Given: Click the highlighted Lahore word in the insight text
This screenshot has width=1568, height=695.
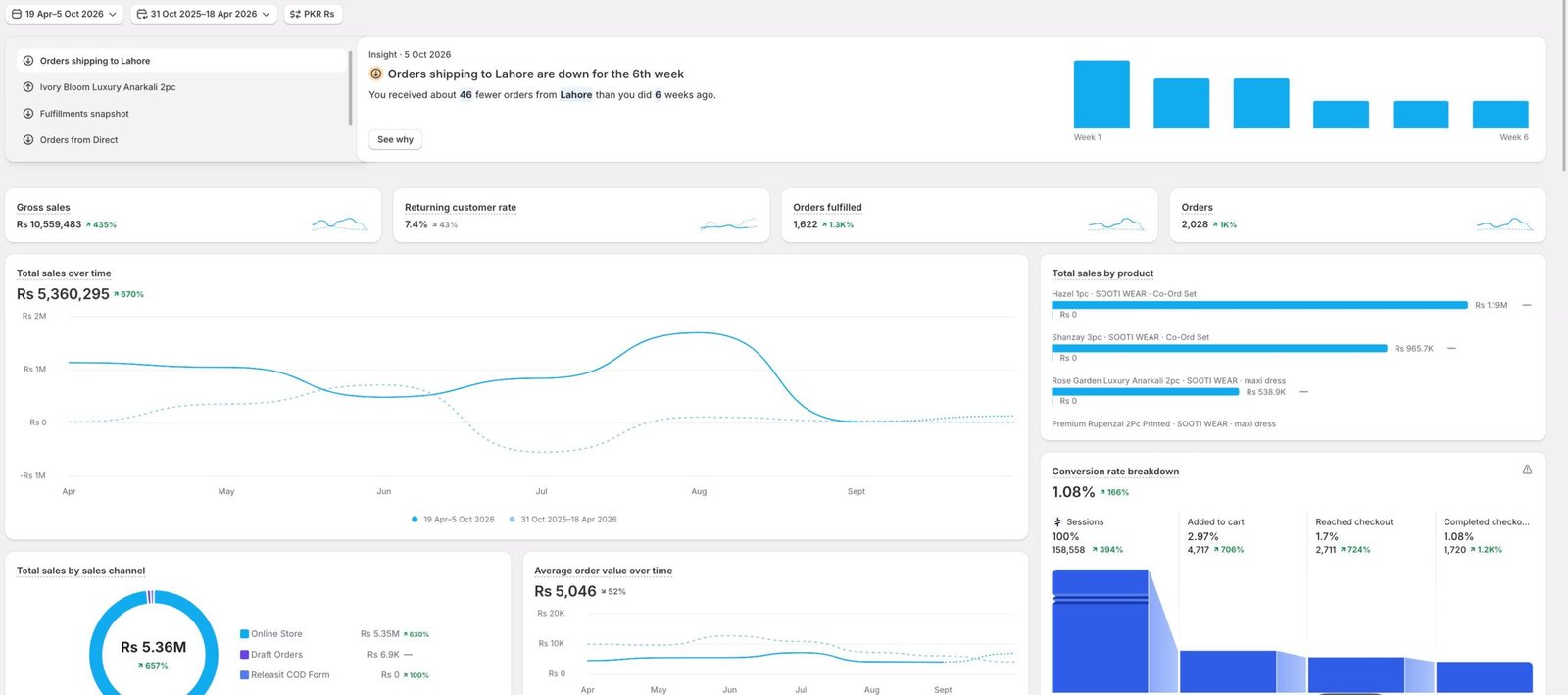Looking at the screenshot, I should (575, 95).
